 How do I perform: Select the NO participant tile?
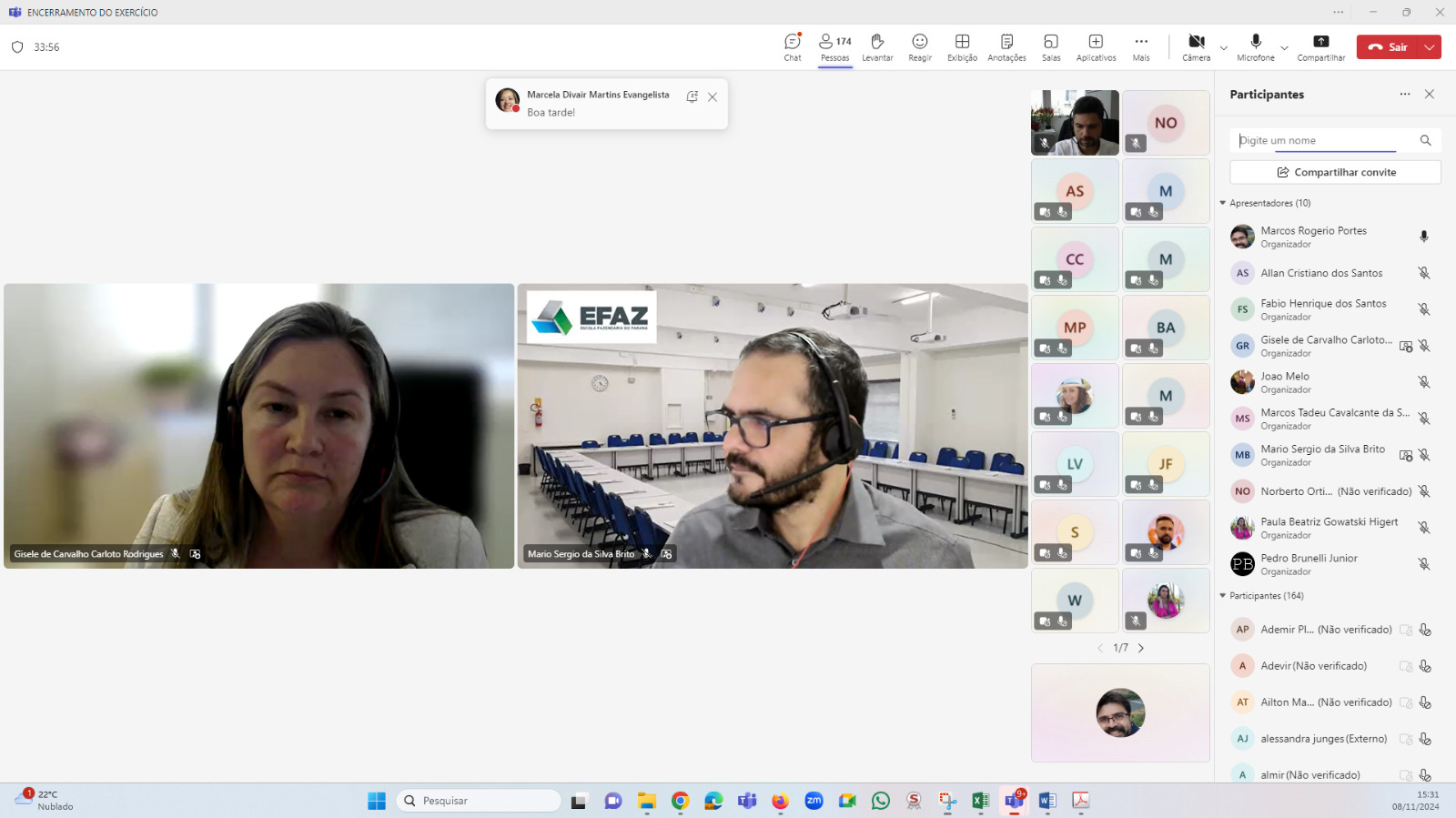point(1166,123)
